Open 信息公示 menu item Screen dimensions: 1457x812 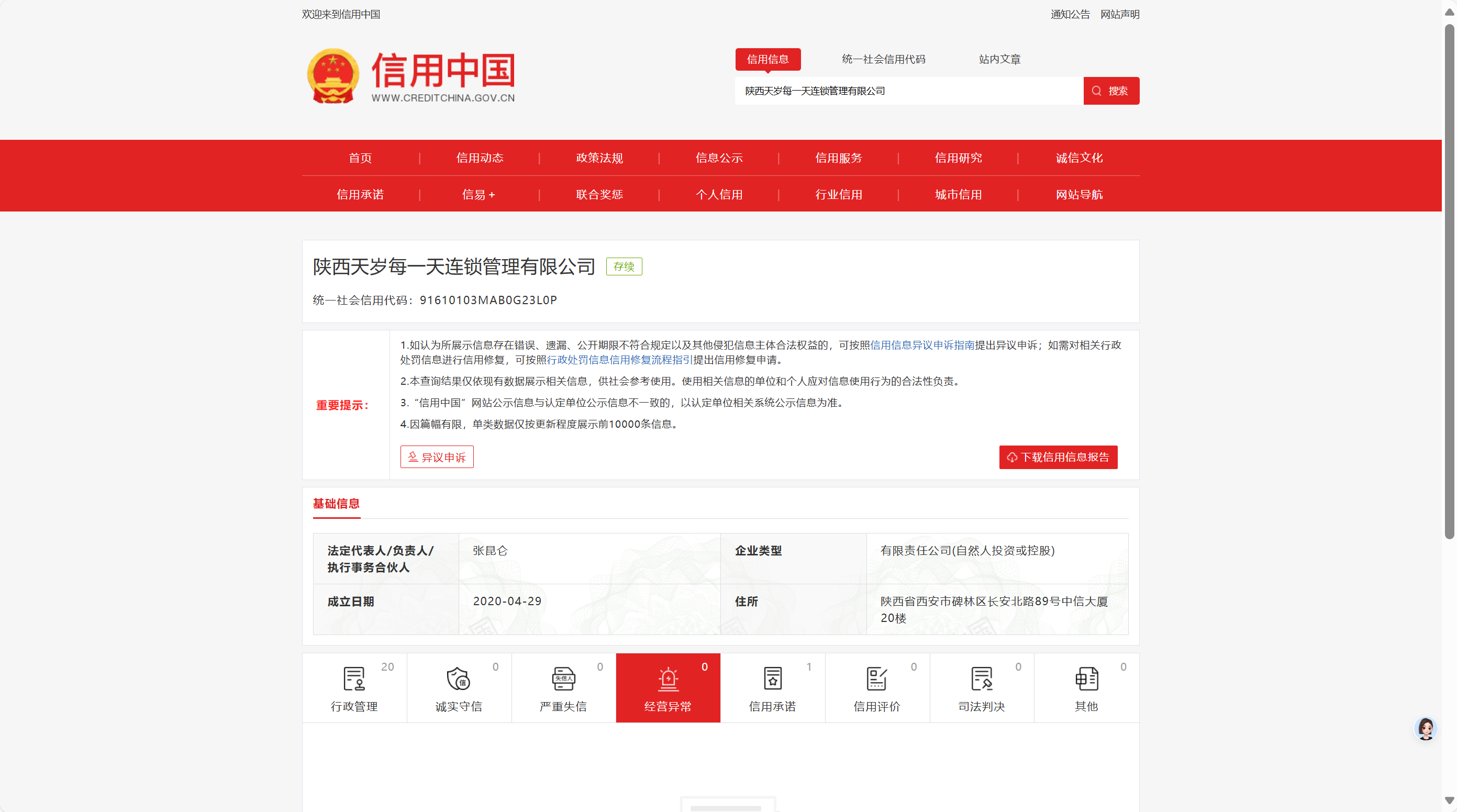[719, 158]
